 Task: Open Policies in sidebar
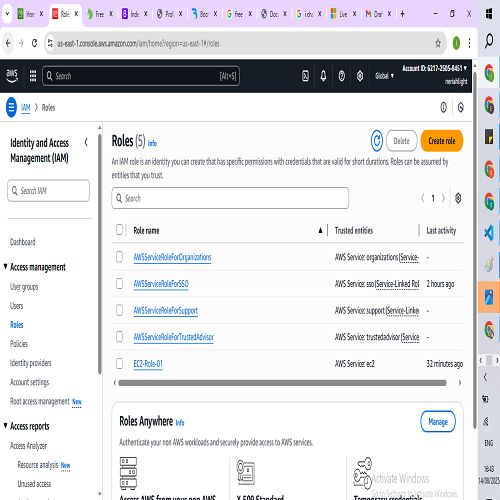[19, 344]
